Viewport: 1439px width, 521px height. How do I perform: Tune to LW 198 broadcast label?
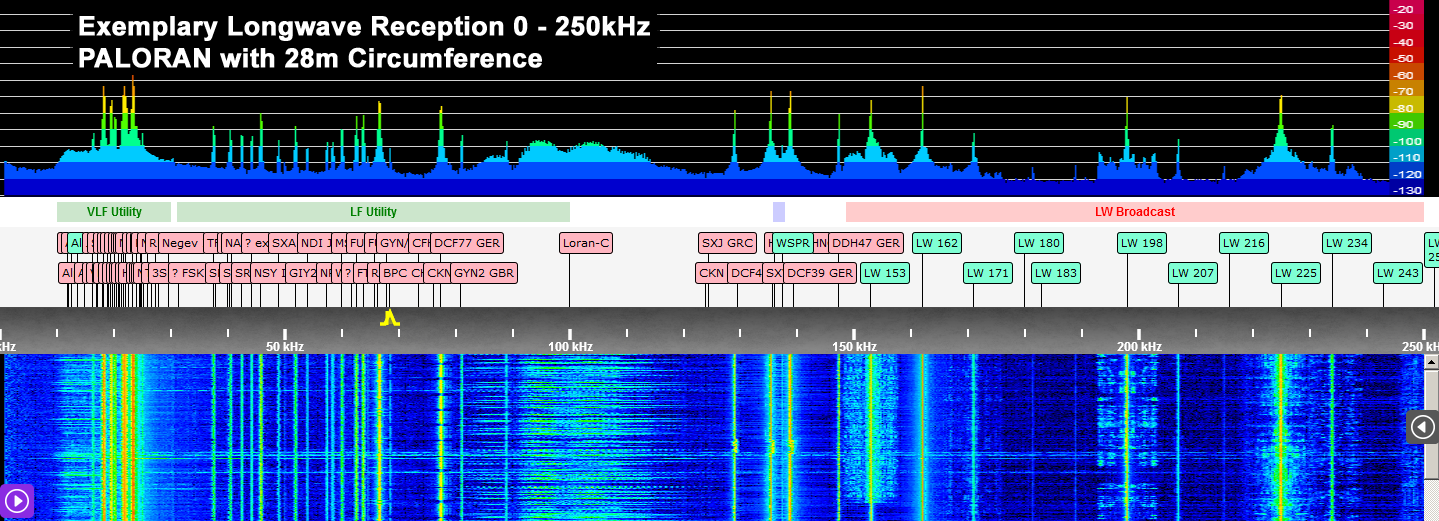pyautogui.click(x=1142, y=243)
